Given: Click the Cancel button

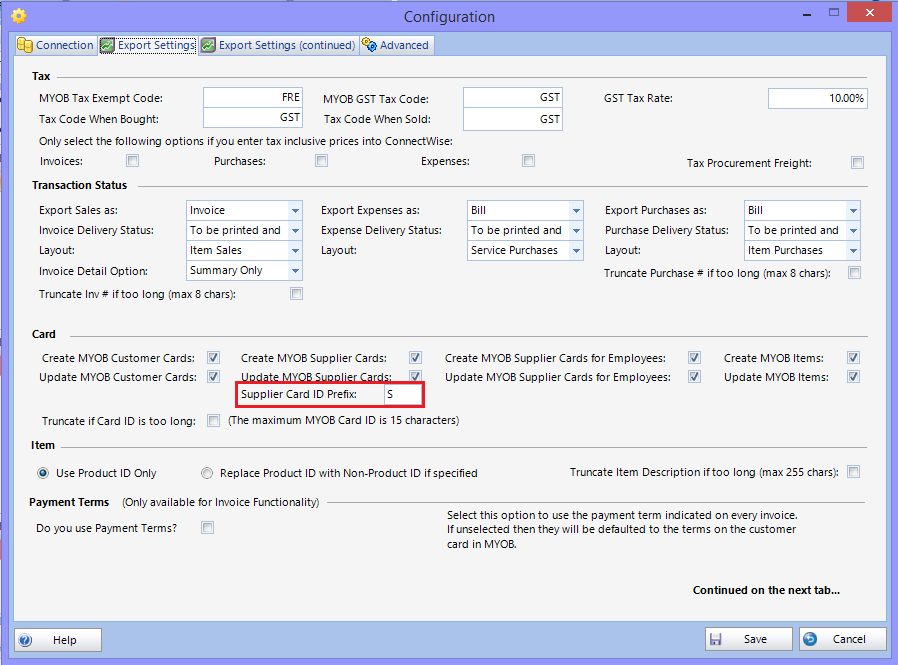Looking at the screenshot, I should (842, 639).
